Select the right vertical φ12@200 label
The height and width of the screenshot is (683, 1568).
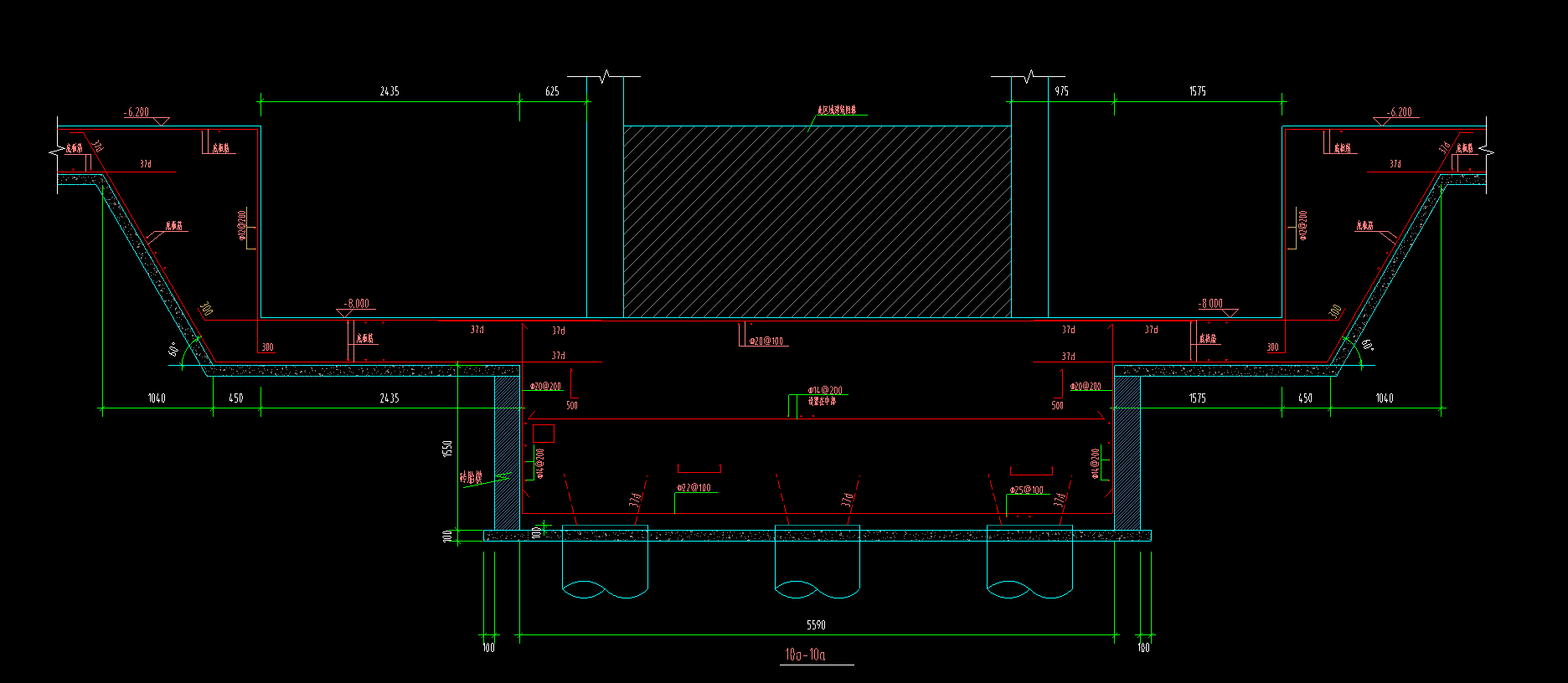pyautogui.click(x=1302, y=225)
